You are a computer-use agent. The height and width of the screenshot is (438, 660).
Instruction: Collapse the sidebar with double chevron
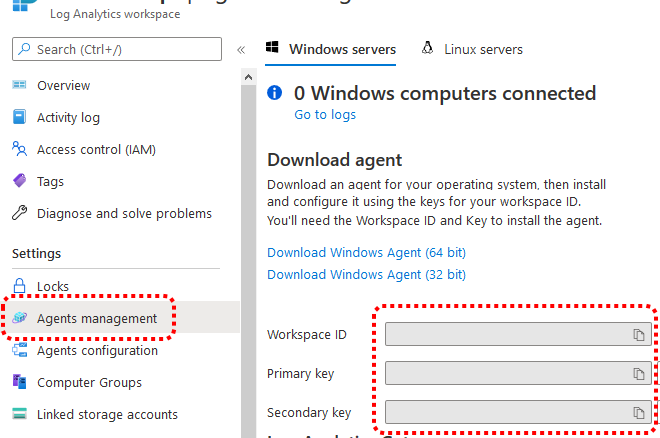click(x=241, y=50)
